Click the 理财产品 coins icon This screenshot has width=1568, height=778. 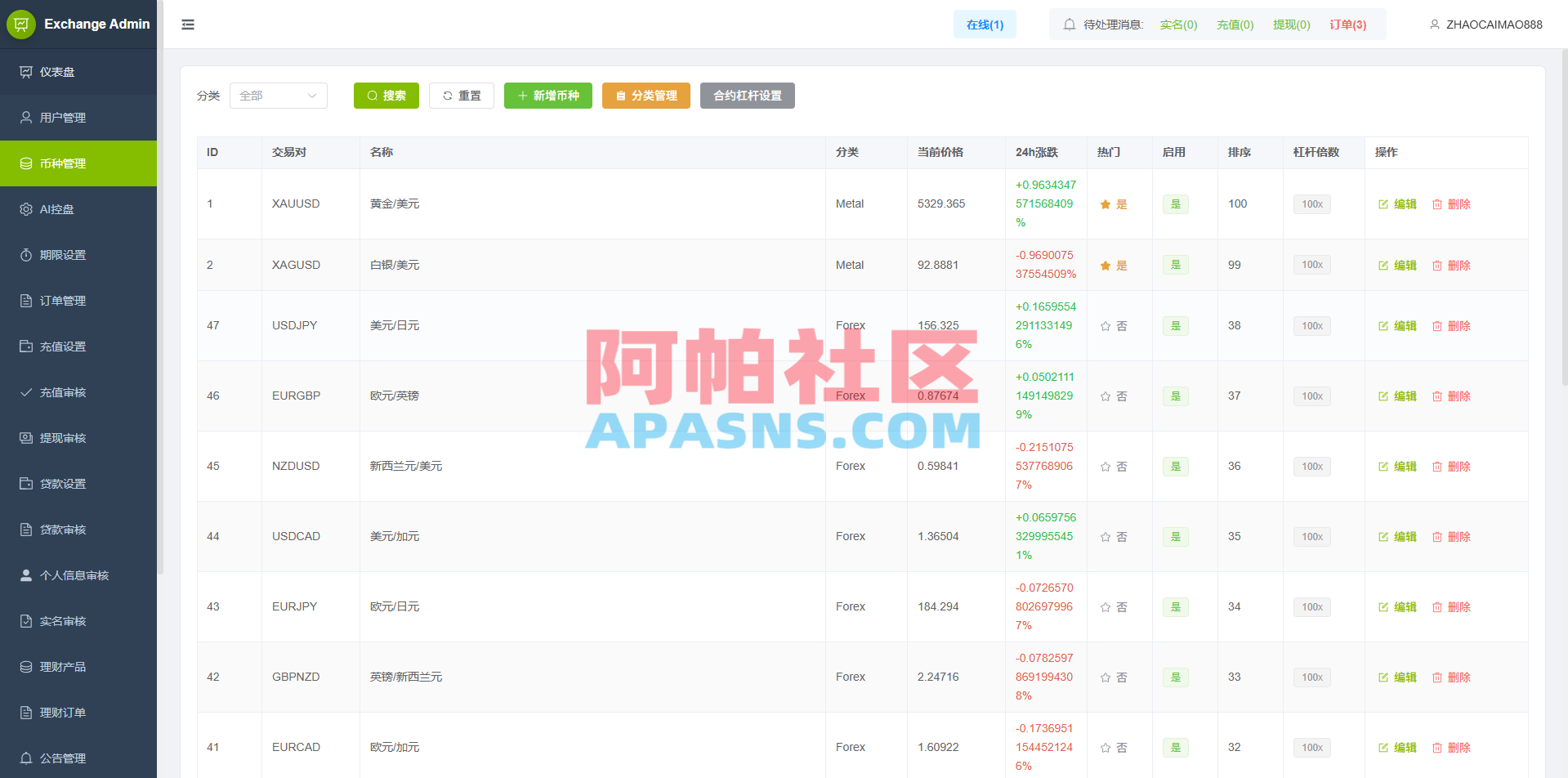coord(26,667)
